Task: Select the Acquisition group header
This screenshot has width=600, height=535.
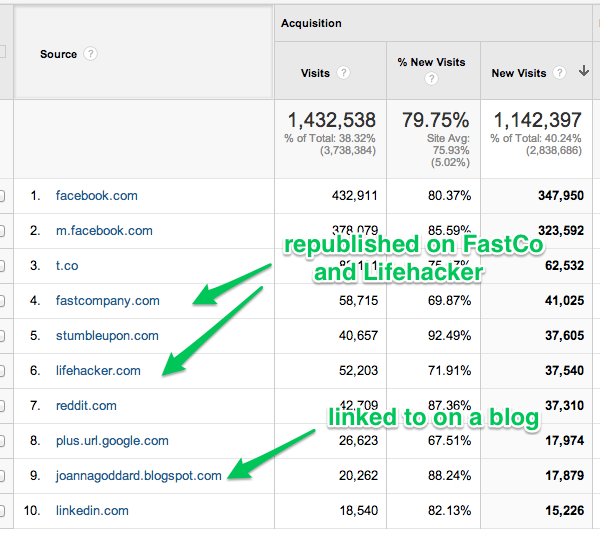Action: point(311,23)
